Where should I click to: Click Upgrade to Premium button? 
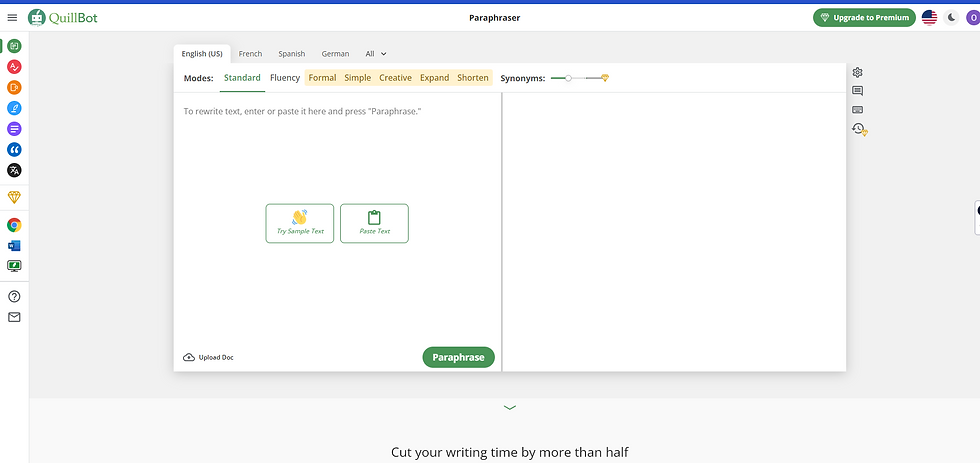click(x=864, y=17)
